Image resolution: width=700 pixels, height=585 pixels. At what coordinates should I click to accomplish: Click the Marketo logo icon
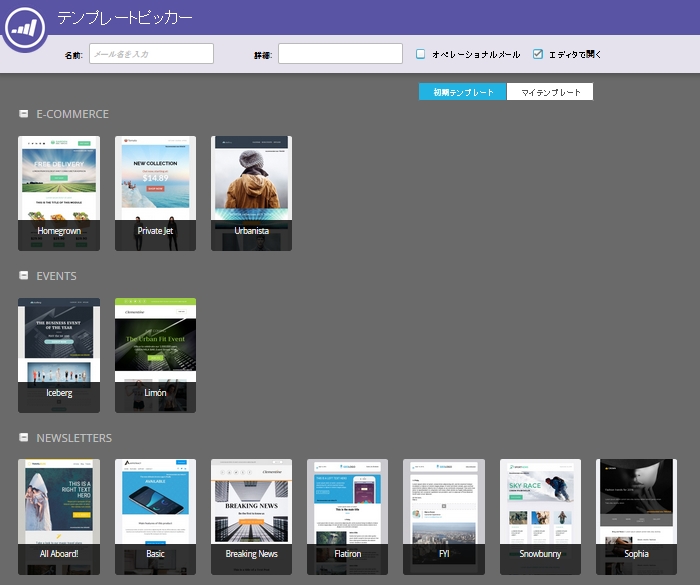tap(25, 28)
